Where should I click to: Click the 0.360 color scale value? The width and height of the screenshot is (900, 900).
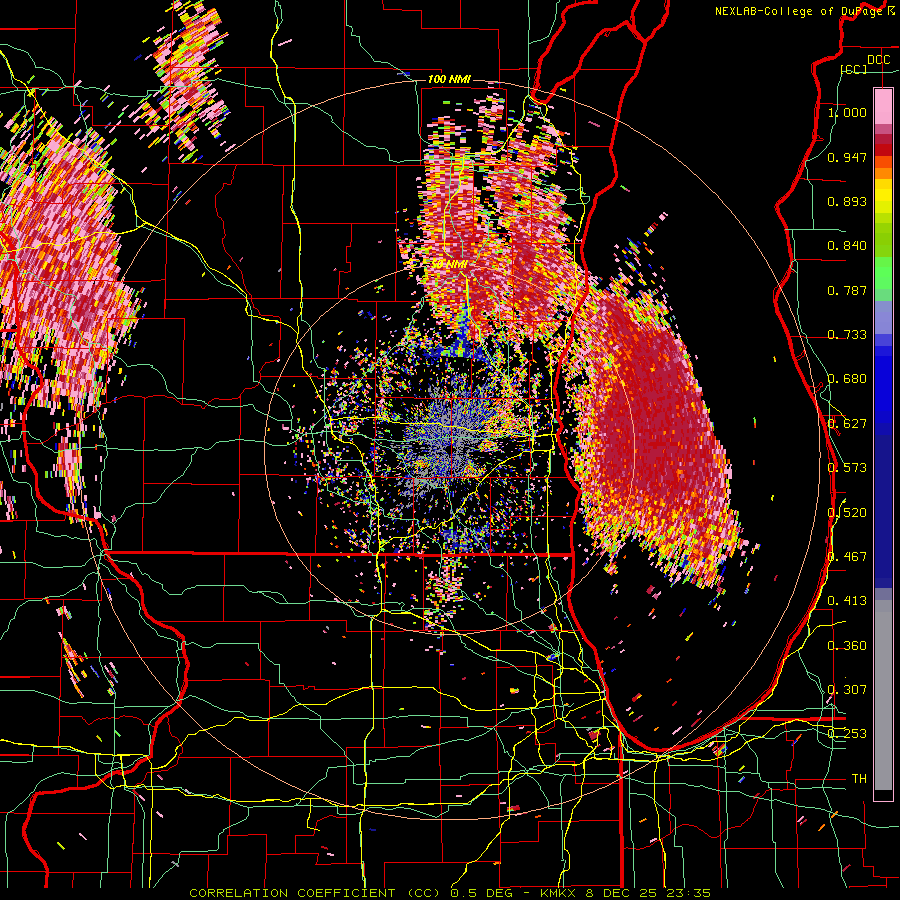tap(847, 646)
